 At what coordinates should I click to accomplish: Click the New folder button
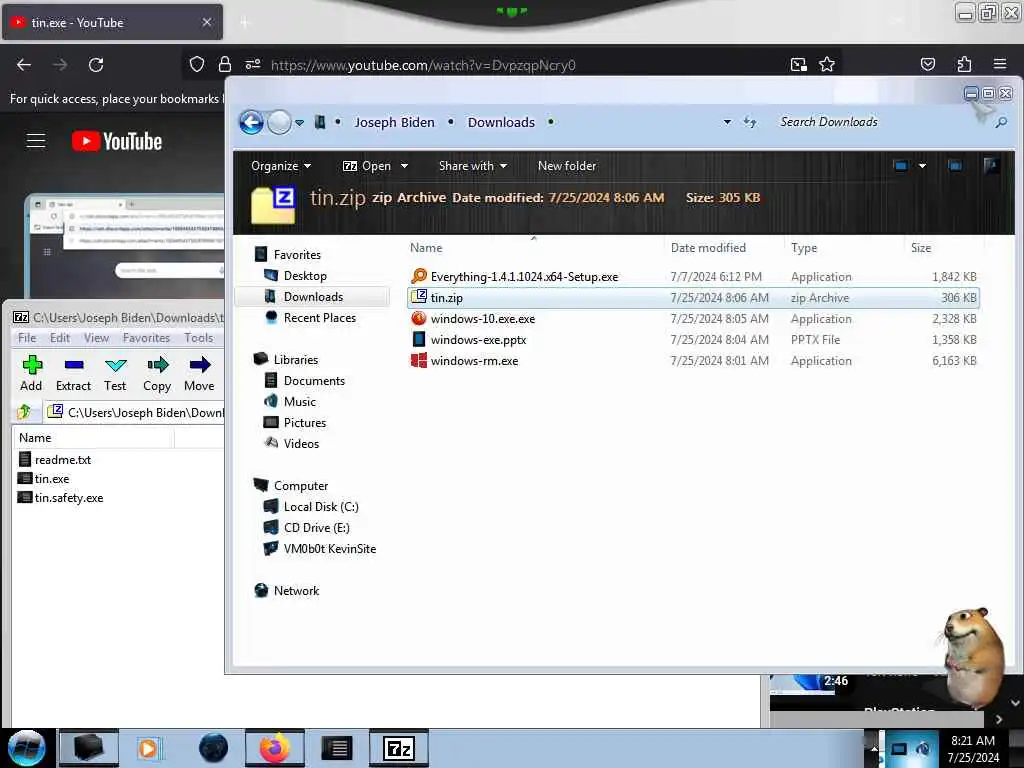pyautogui.click(x=567, y=166)
